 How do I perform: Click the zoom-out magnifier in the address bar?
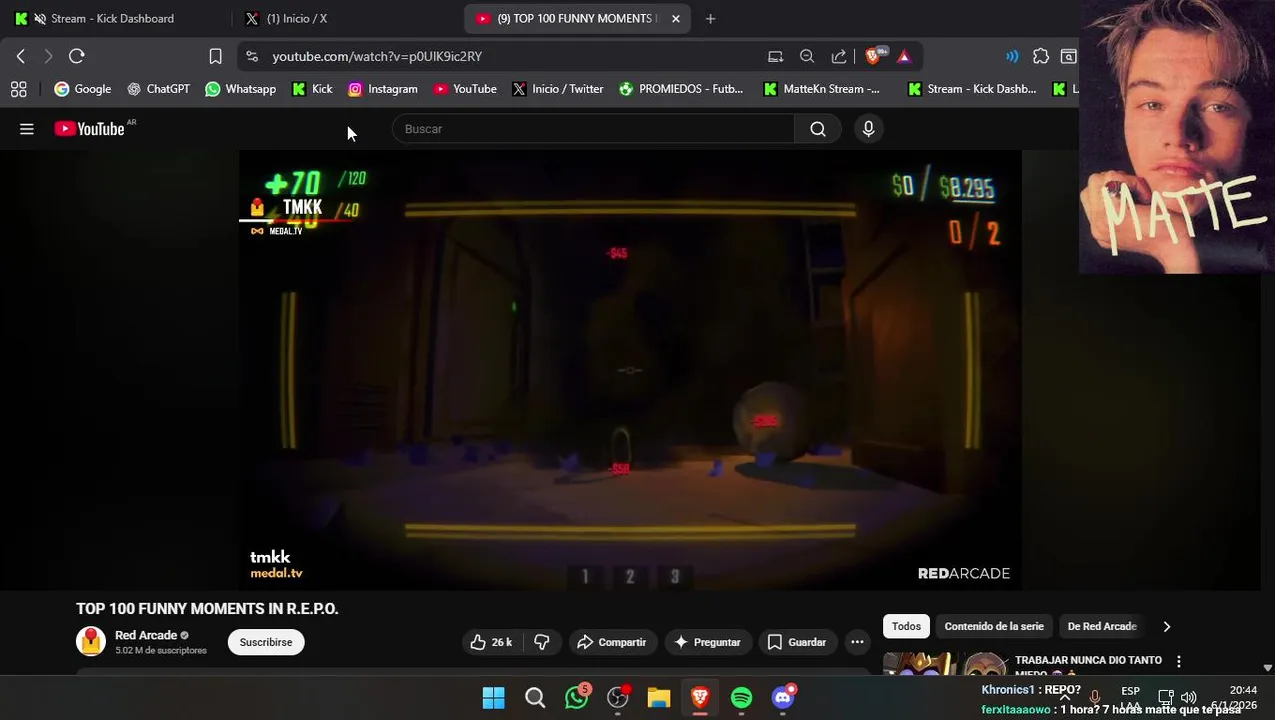coord(807,56)
